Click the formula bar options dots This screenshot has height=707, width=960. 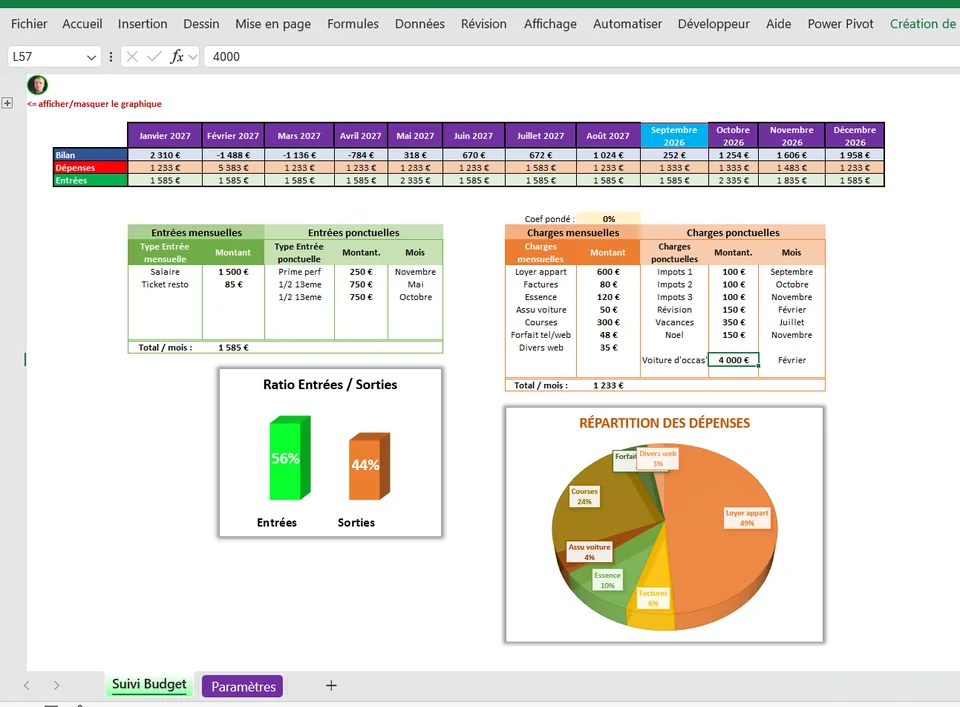pos(111,57)
